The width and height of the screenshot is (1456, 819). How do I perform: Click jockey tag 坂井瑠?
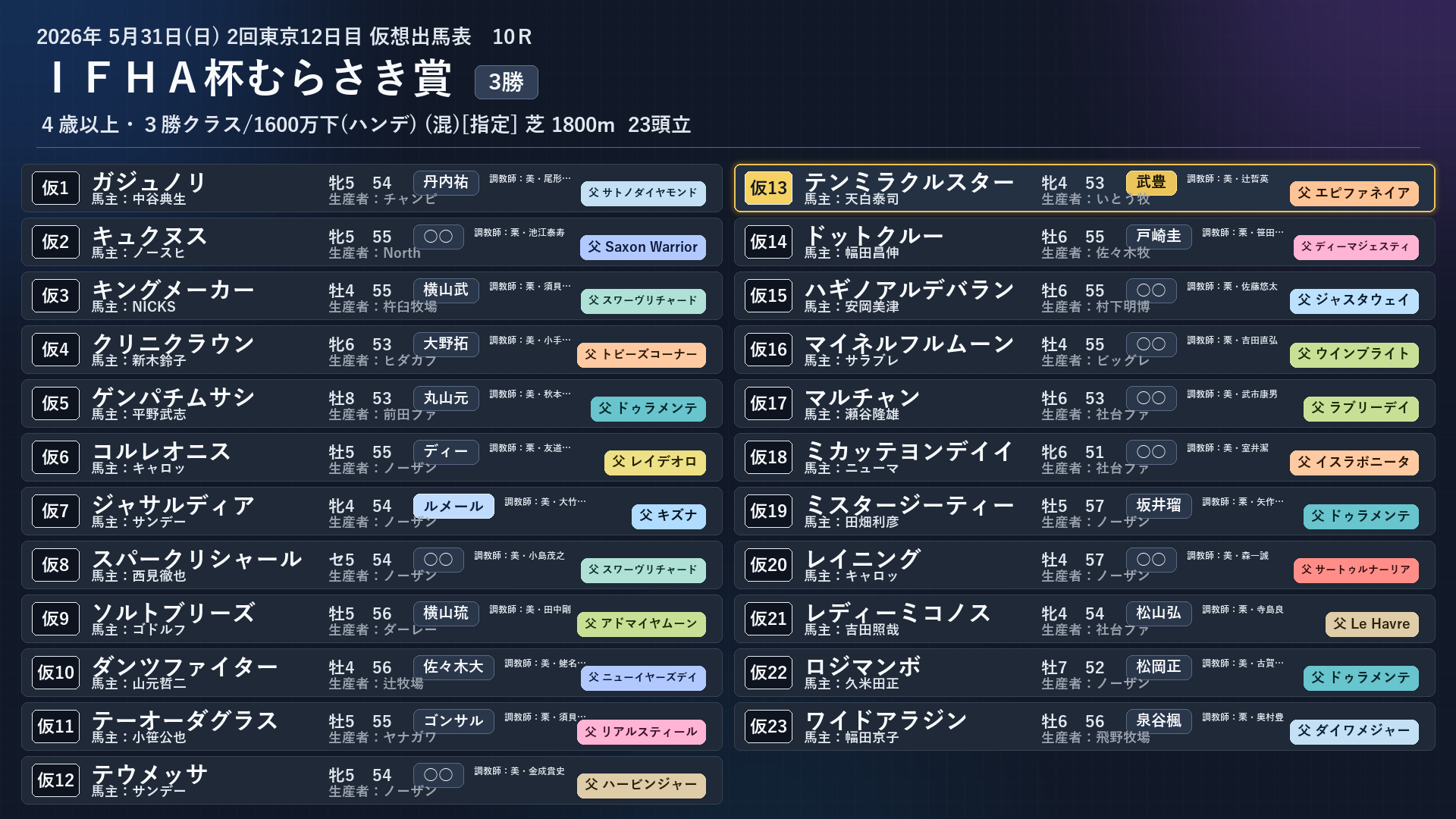click(1159, 506)
